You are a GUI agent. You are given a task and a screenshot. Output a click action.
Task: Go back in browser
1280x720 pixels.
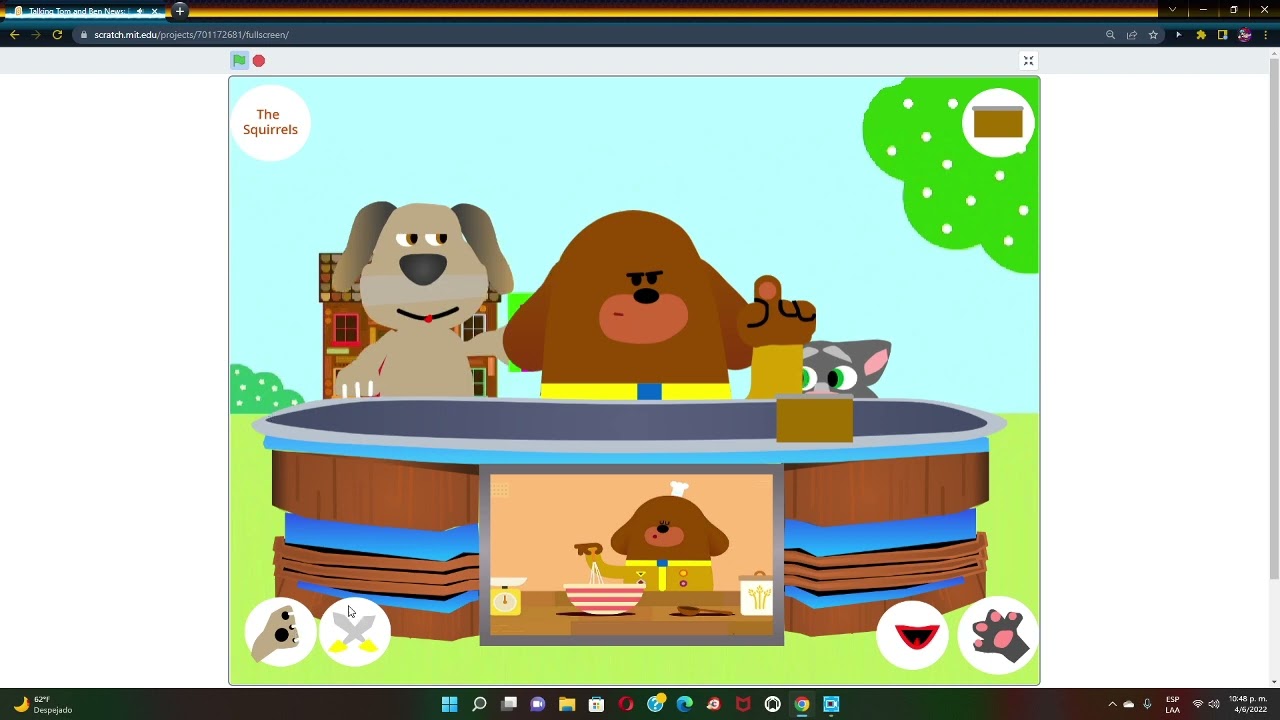point(14,35)
